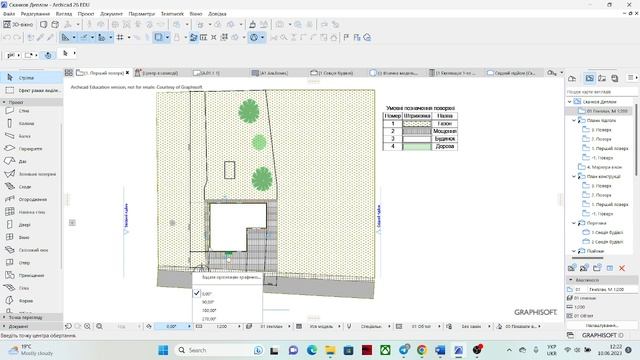Select the Arrow (Стрілка) tool
The width and height of the screenshot is (640, 360).
coord(31,77)
